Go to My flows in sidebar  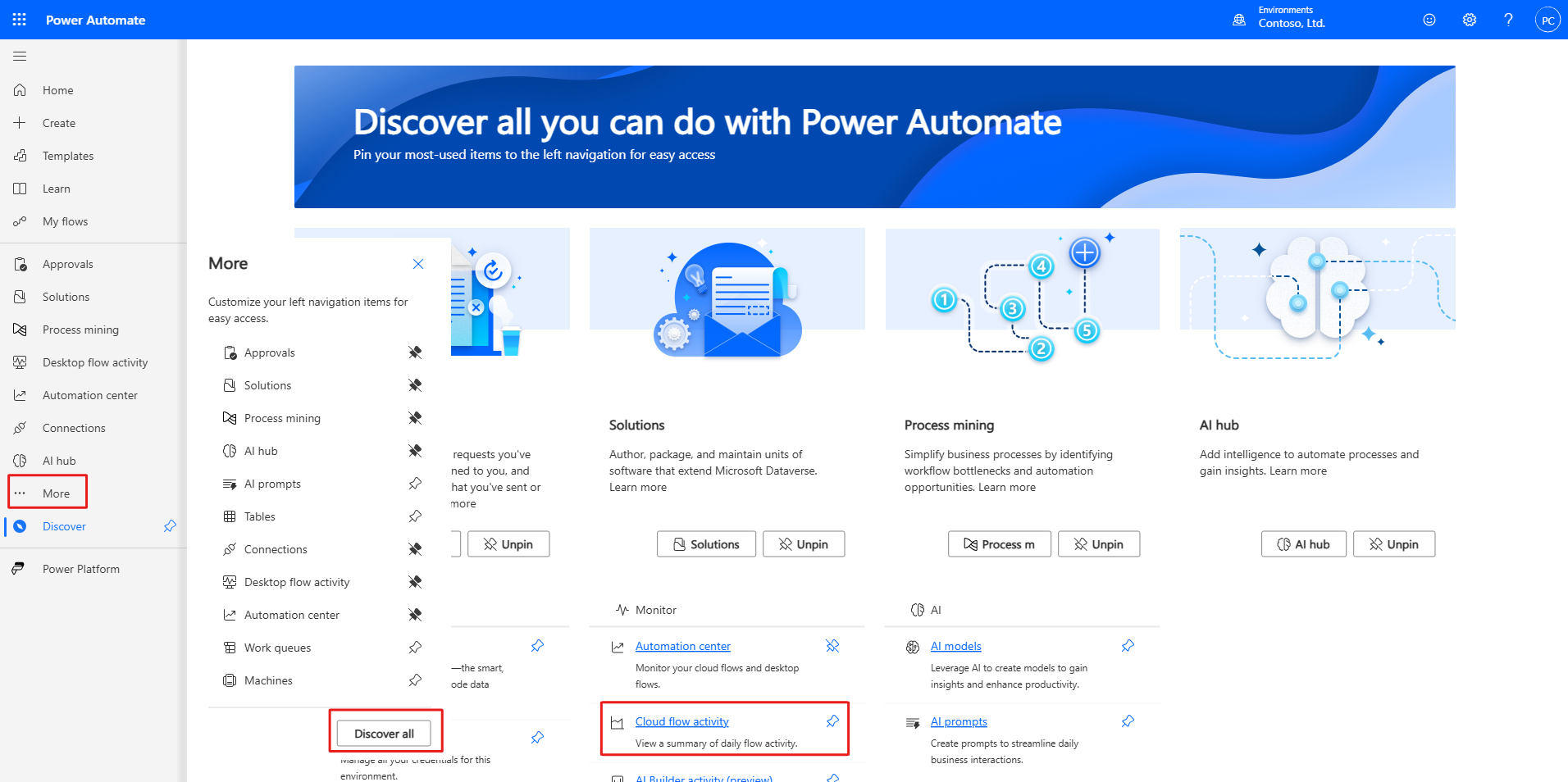point(65,221)
